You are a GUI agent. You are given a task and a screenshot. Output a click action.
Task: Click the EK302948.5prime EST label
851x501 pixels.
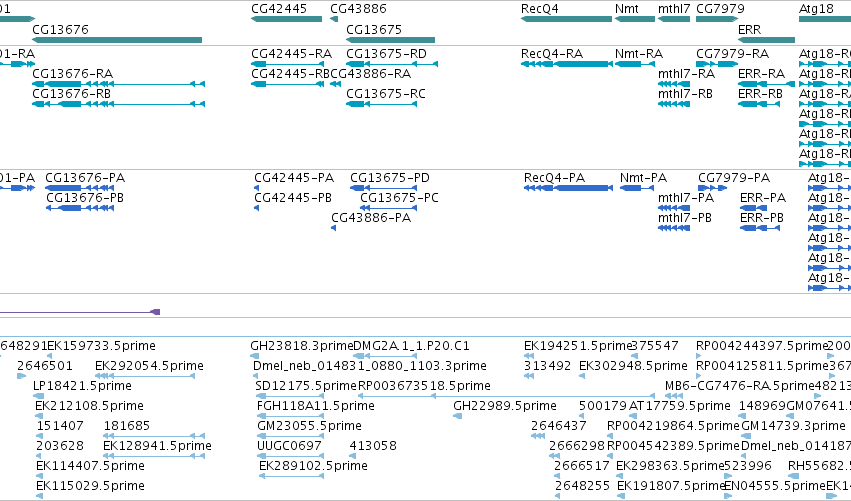(x=633, y=366)
